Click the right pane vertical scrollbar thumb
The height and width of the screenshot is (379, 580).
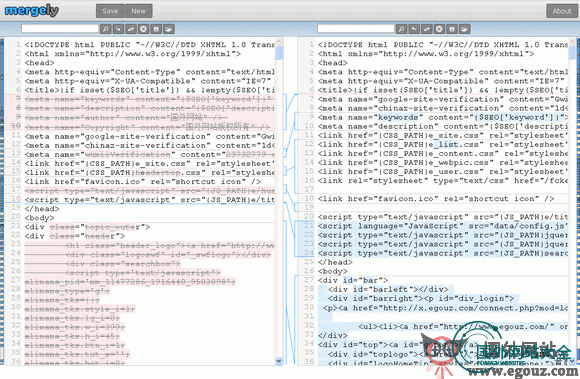point(572,53)
